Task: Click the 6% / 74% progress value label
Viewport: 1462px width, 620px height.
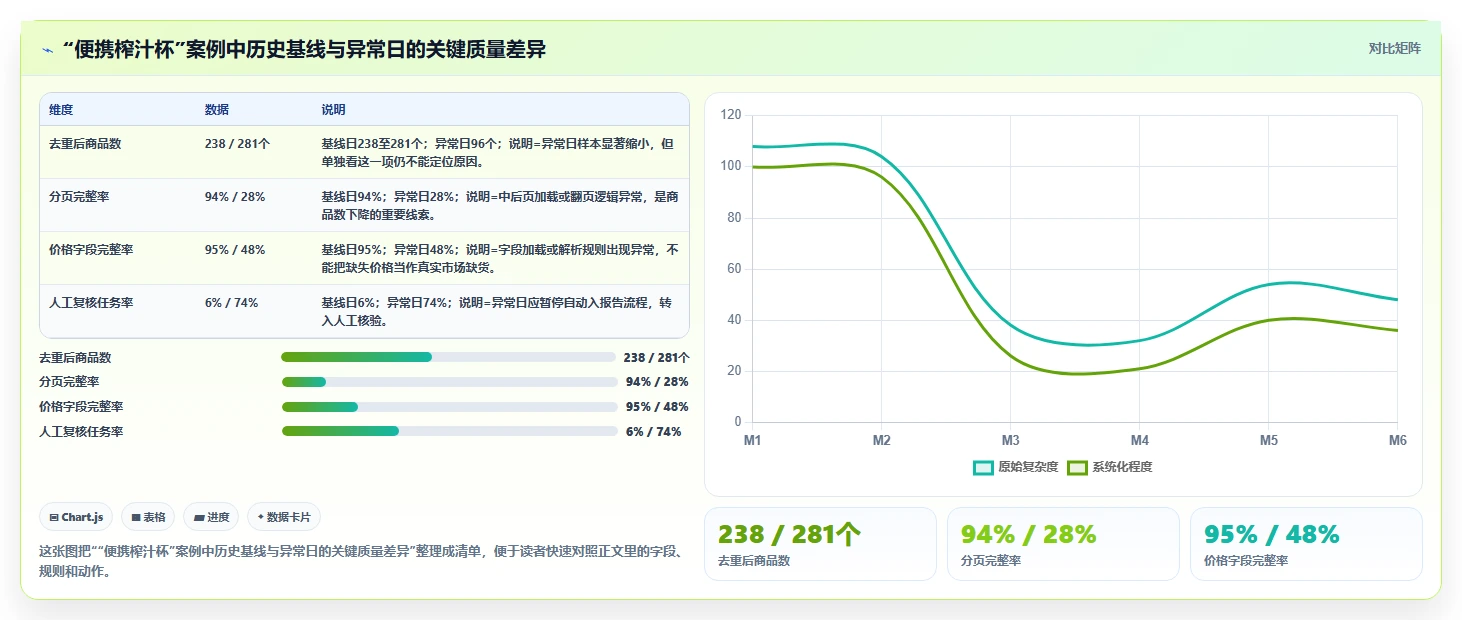Action: [x=654, y=432]
